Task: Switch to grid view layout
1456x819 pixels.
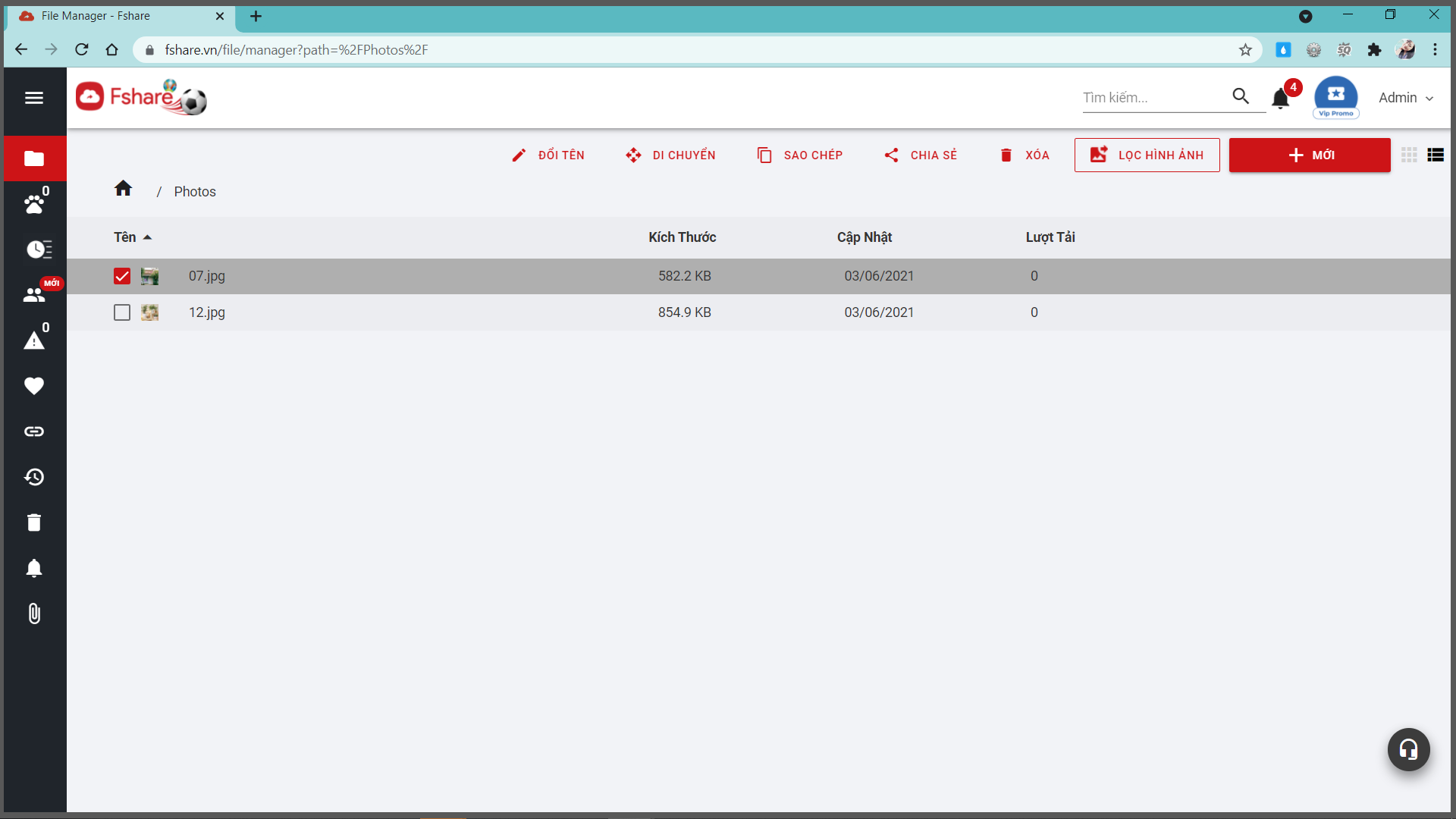Action: 1409,155
